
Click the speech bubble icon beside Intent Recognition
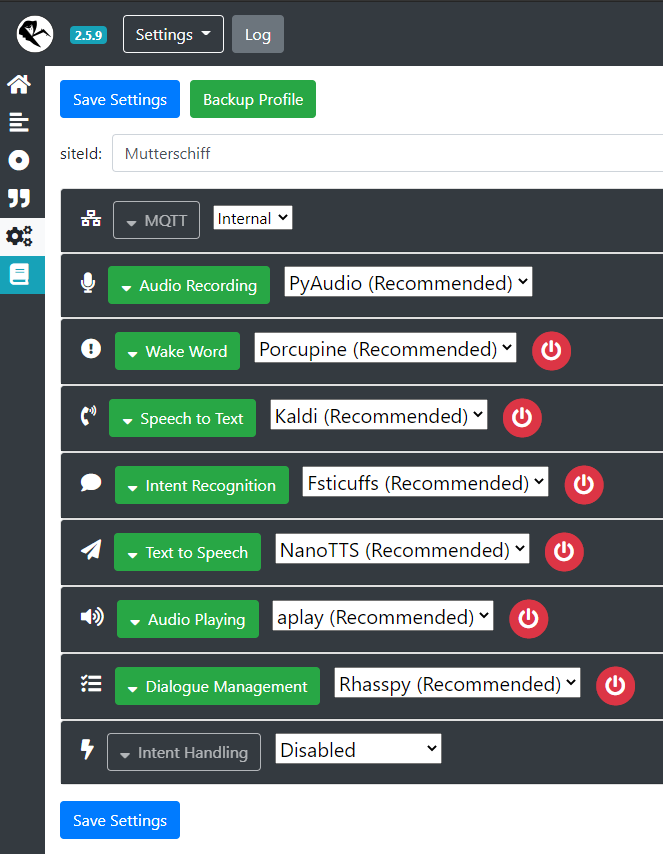click(x=91, y=483)
